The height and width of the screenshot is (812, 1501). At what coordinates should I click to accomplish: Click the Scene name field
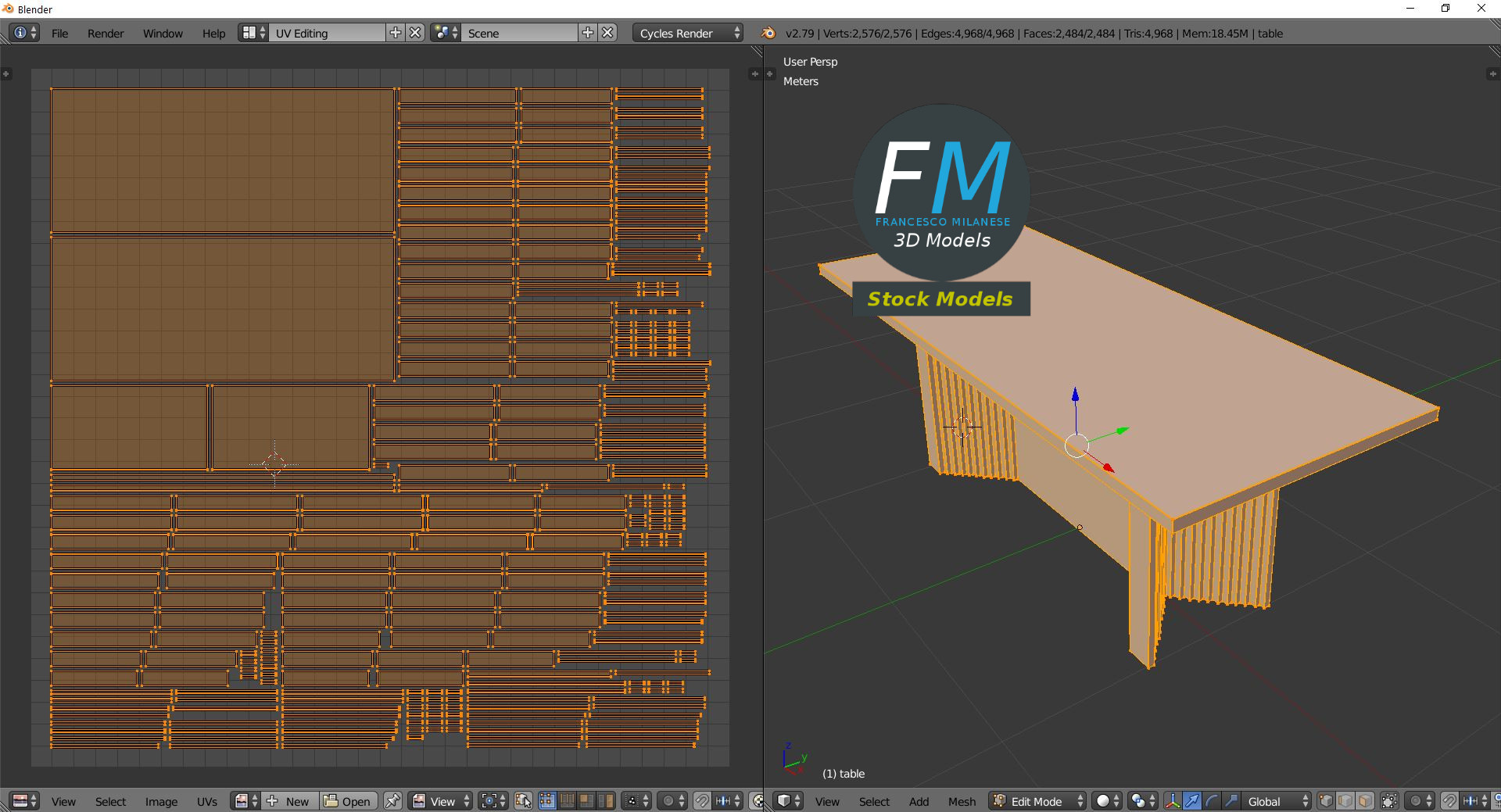click(x=520, y=33)
